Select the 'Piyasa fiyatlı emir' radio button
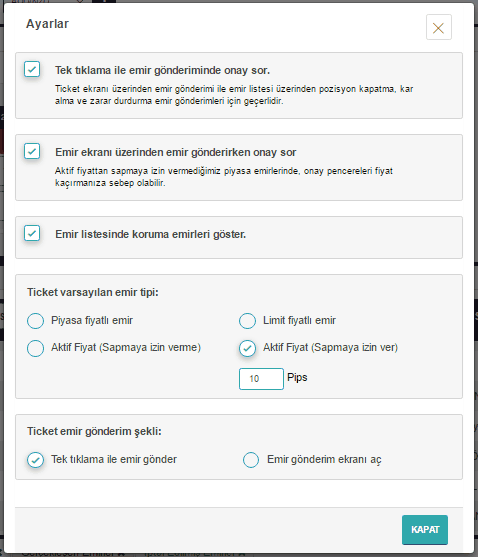 (x=36, y=321)
